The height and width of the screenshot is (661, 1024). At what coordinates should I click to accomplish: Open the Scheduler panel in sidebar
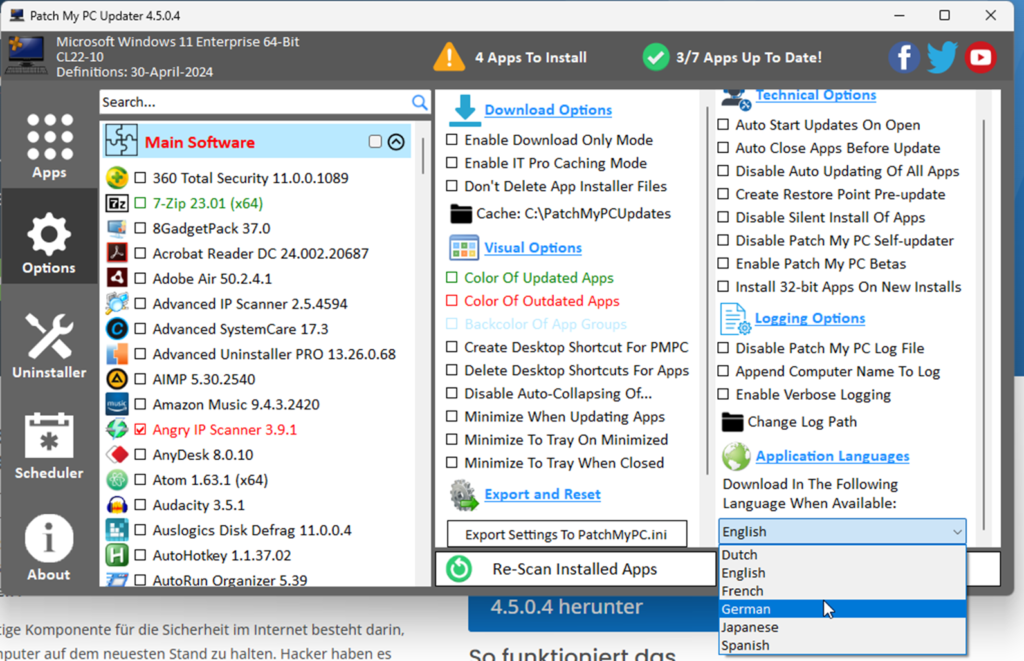(x=49, y=446)
